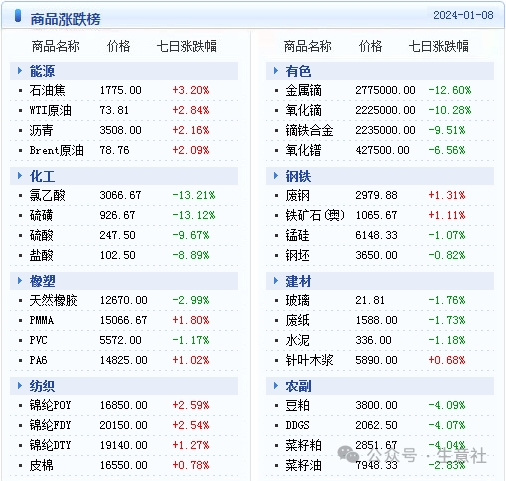
Task: Select the PVC commodity name
Action: (38, 340)
